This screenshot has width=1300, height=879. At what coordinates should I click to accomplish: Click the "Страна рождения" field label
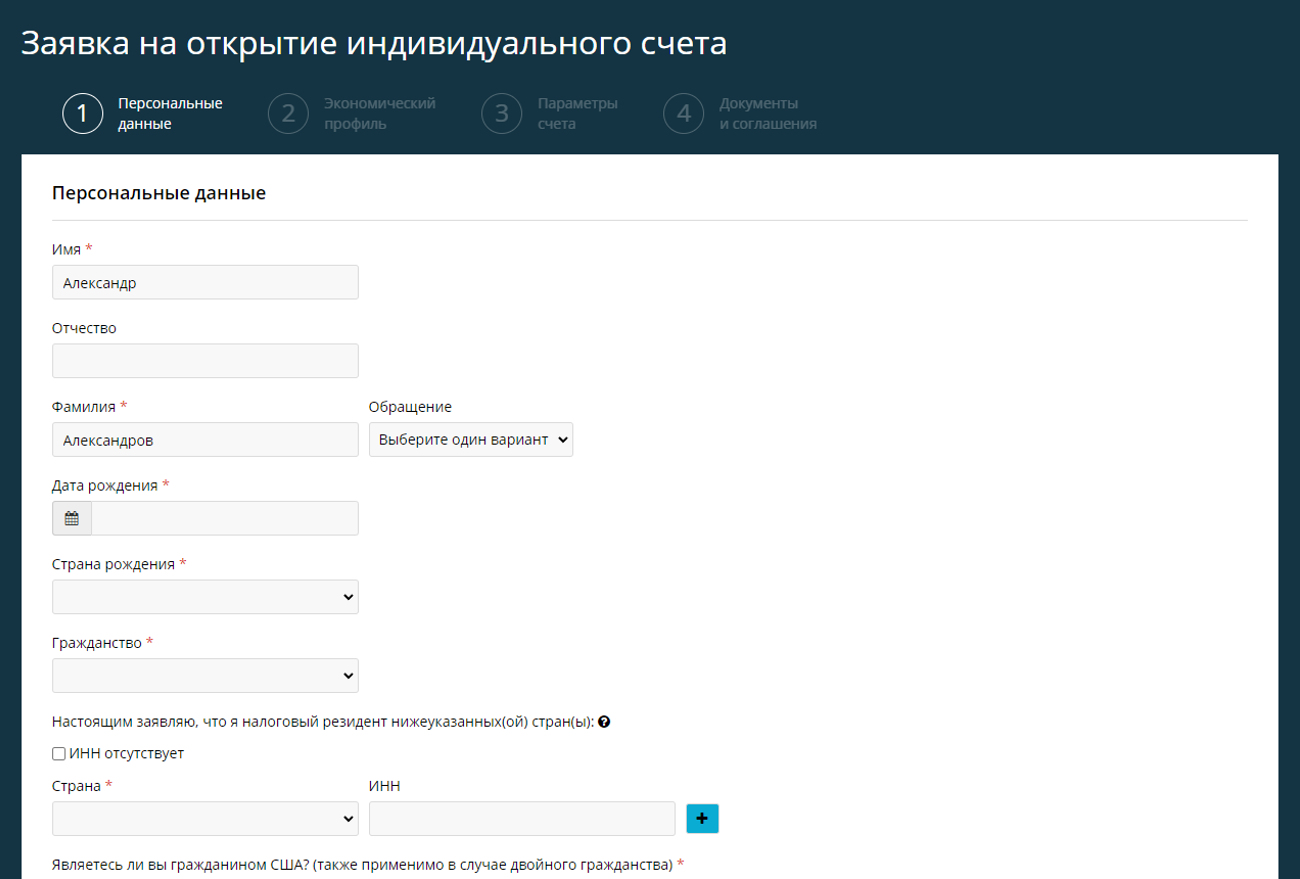[x=113, y=564]
